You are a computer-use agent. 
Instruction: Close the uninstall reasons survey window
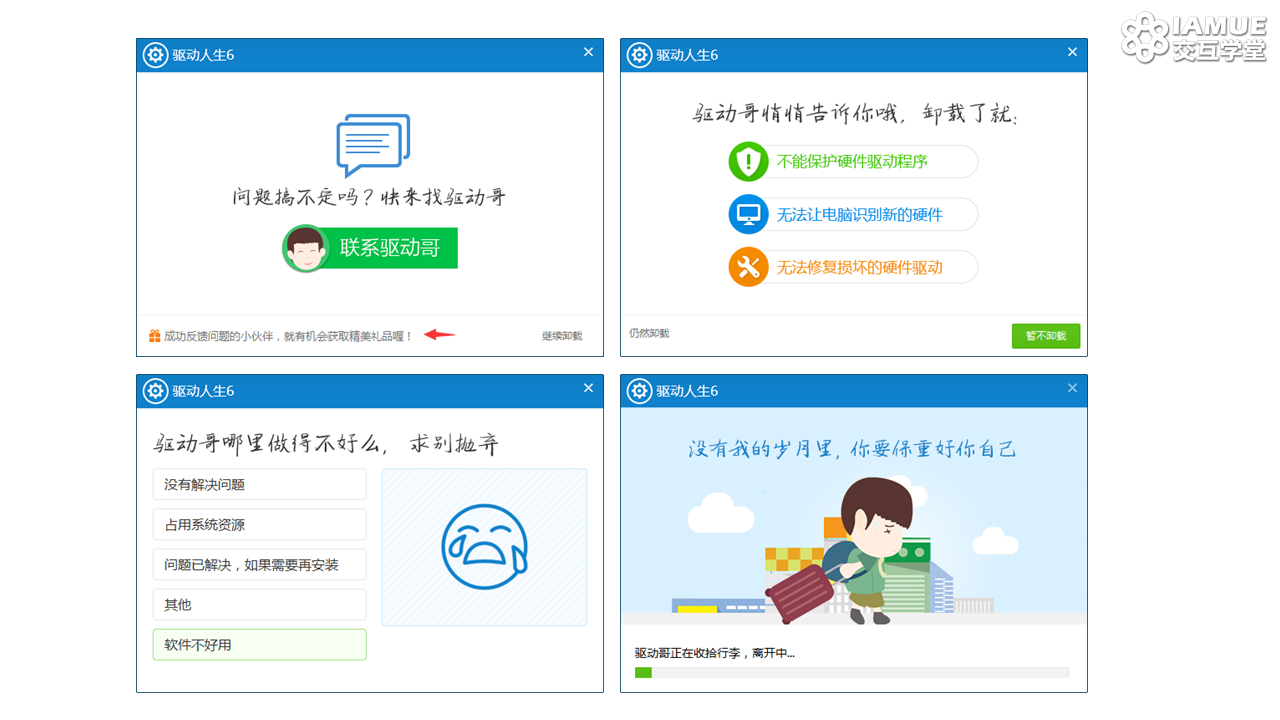point(588,388)
